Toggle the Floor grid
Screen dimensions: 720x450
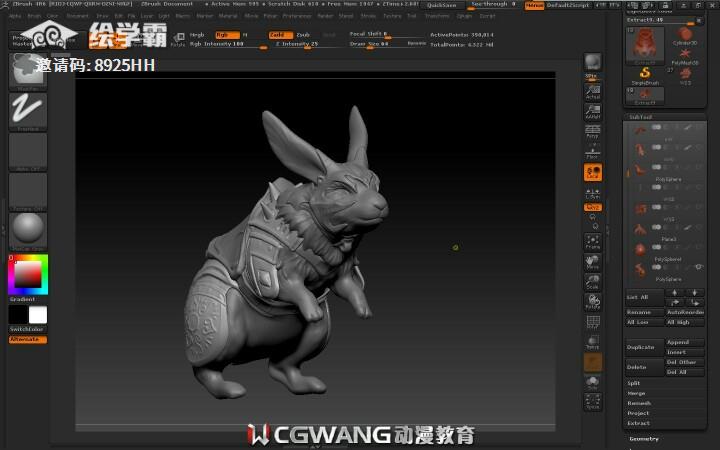click(x=592, y=152)
